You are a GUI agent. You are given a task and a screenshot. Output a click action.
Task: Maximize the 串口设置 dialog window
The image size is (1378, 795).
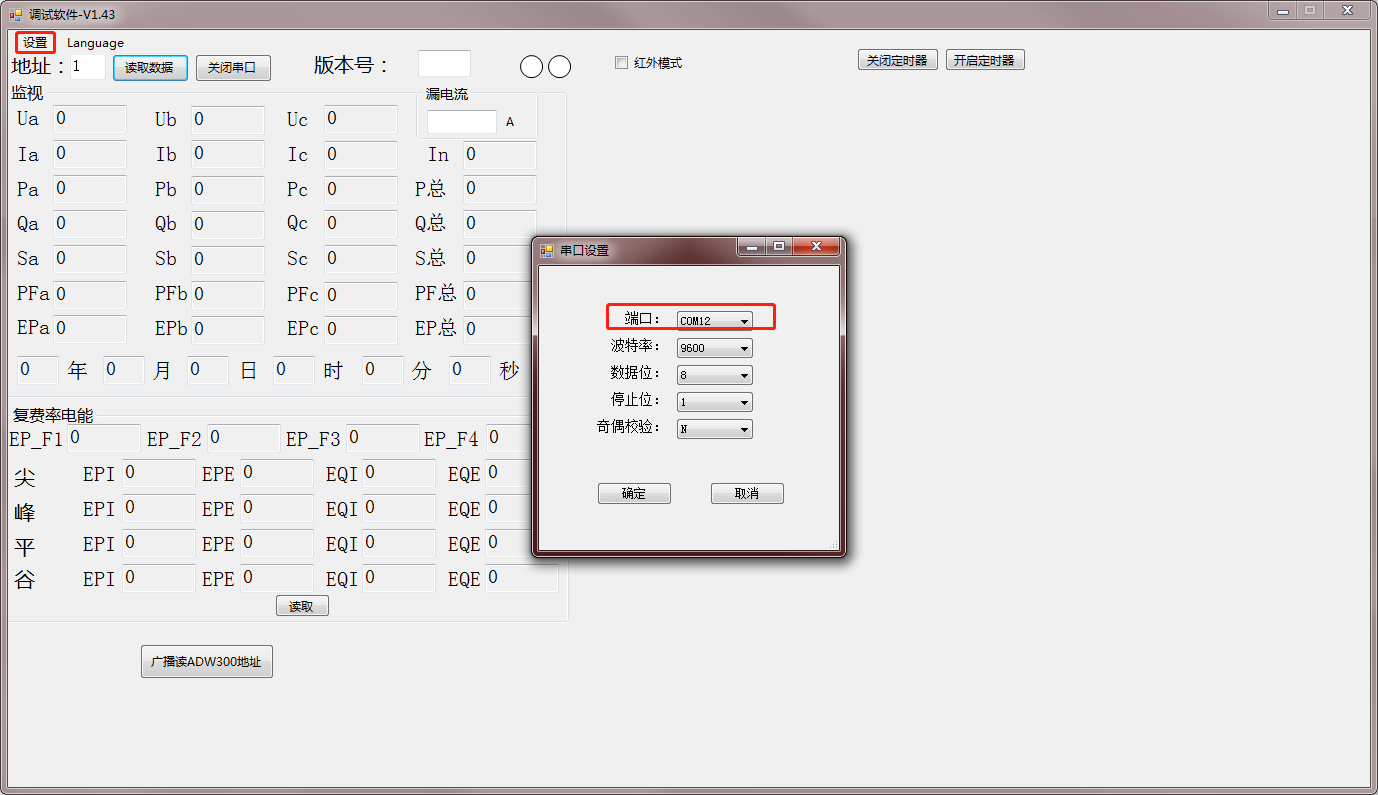tap(779, 246)
